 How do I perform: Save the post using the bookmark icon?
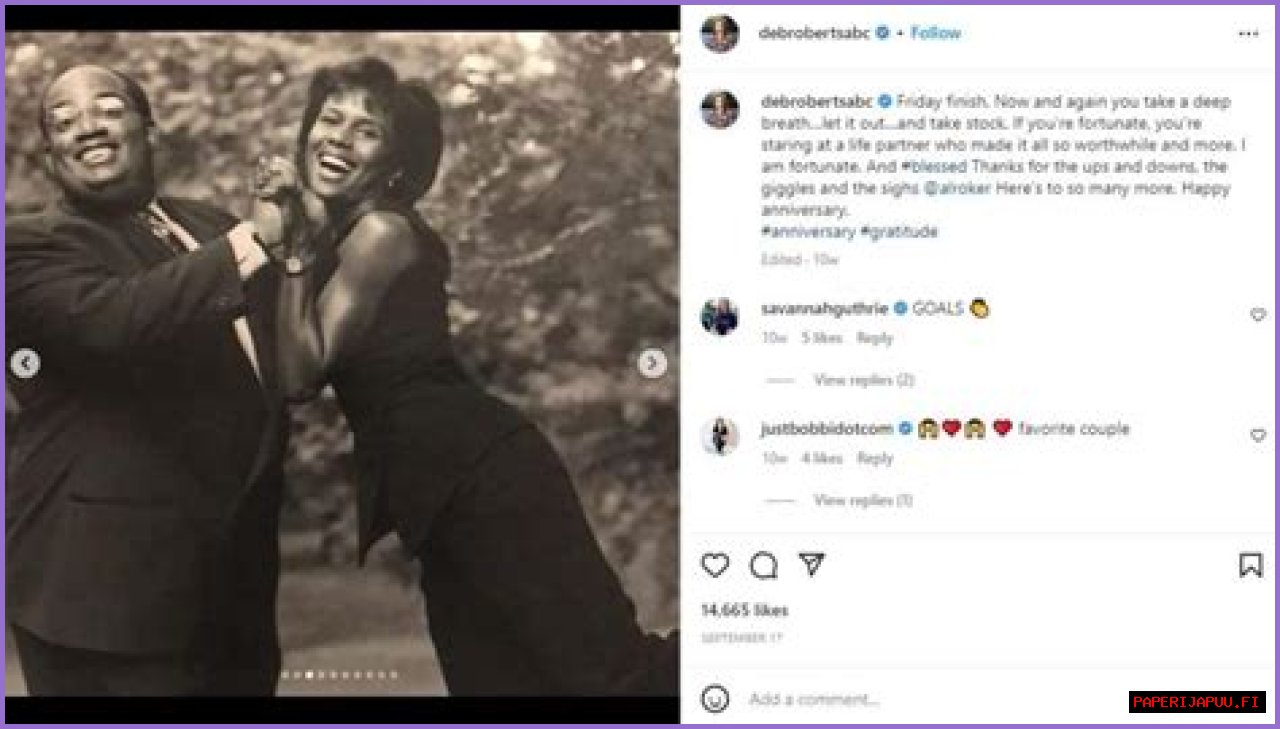click(x=1250, y=566)
